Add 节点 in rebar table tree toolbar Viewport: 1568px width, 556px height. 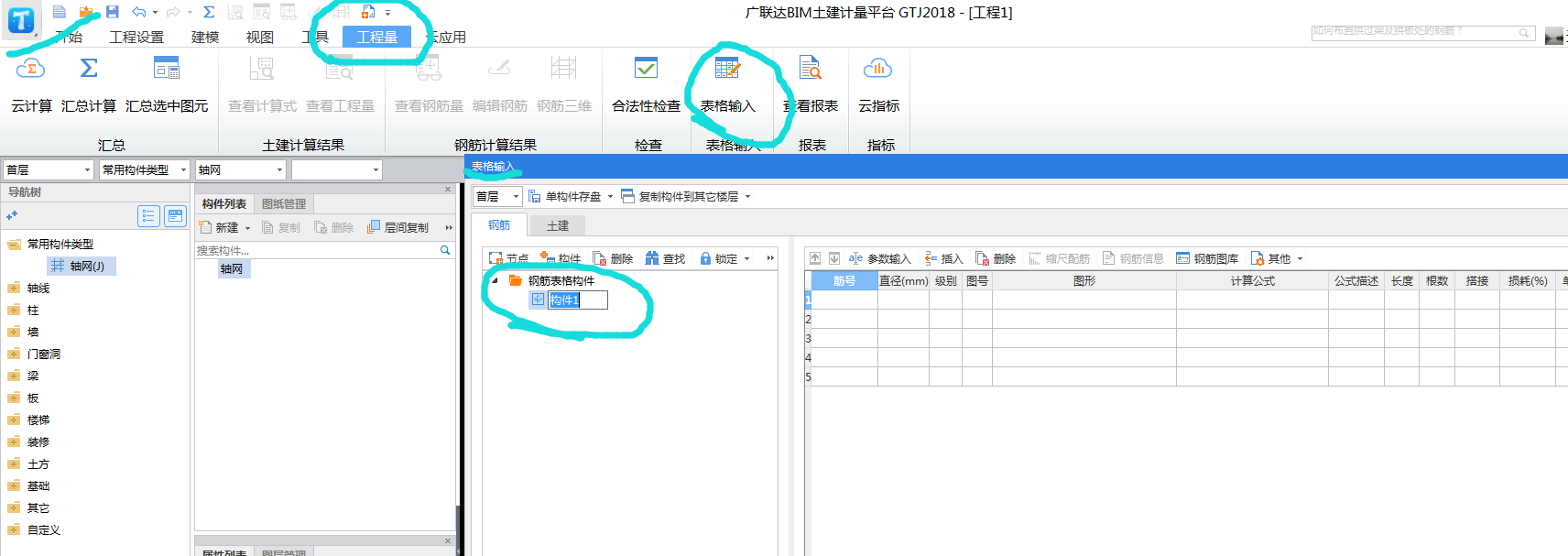tap(508, 259)
